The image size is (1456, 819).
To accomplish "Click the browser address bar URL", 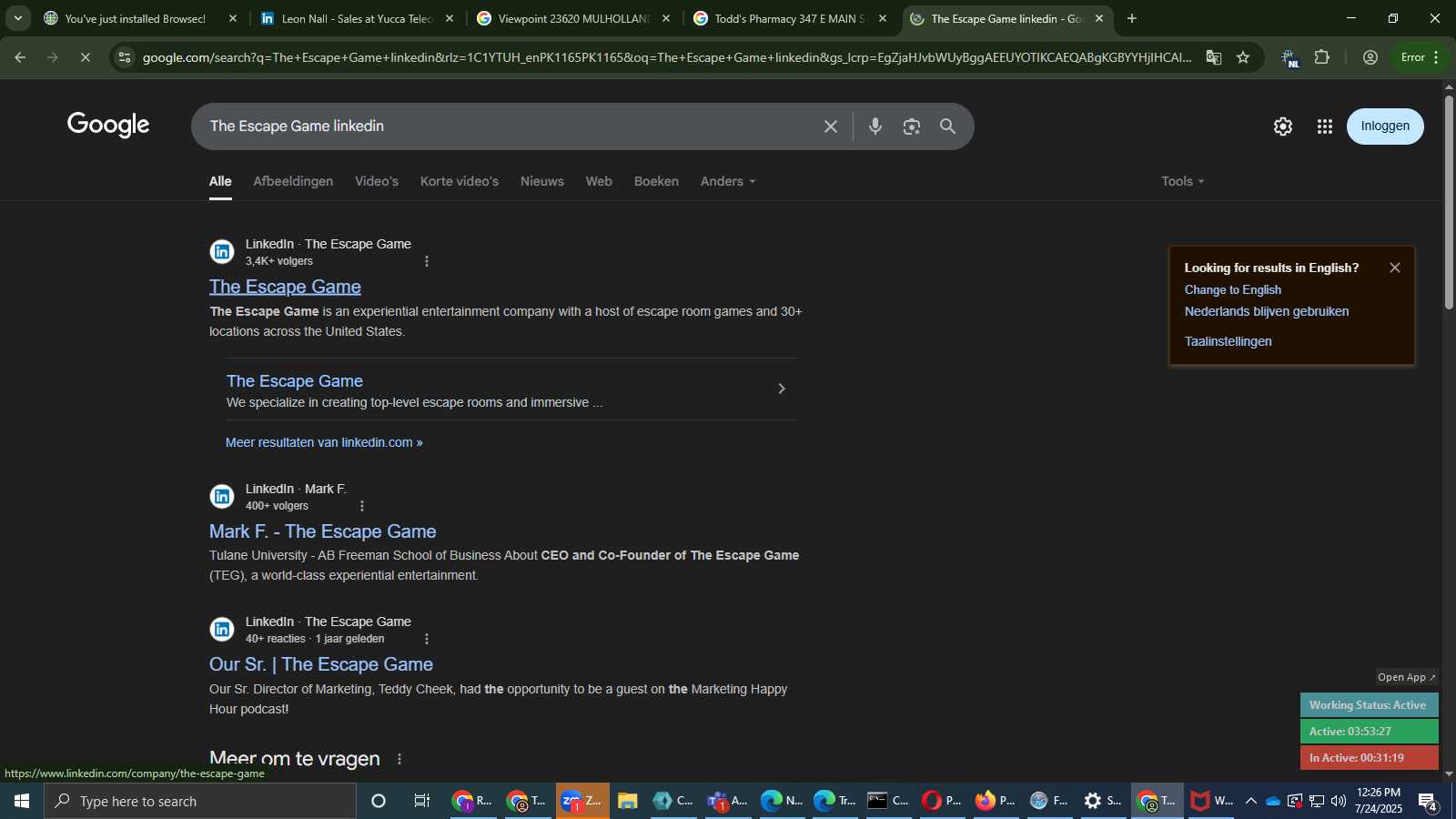I will point(666,57).
